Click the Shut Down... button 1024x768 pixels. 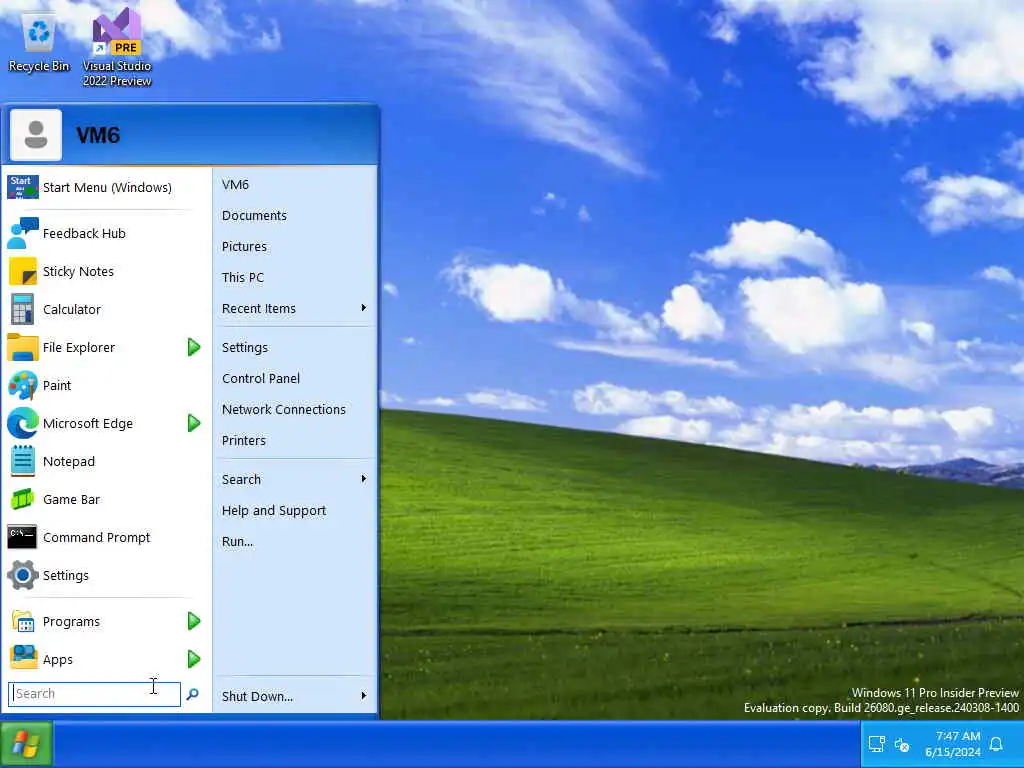click(x=257, y=696)
